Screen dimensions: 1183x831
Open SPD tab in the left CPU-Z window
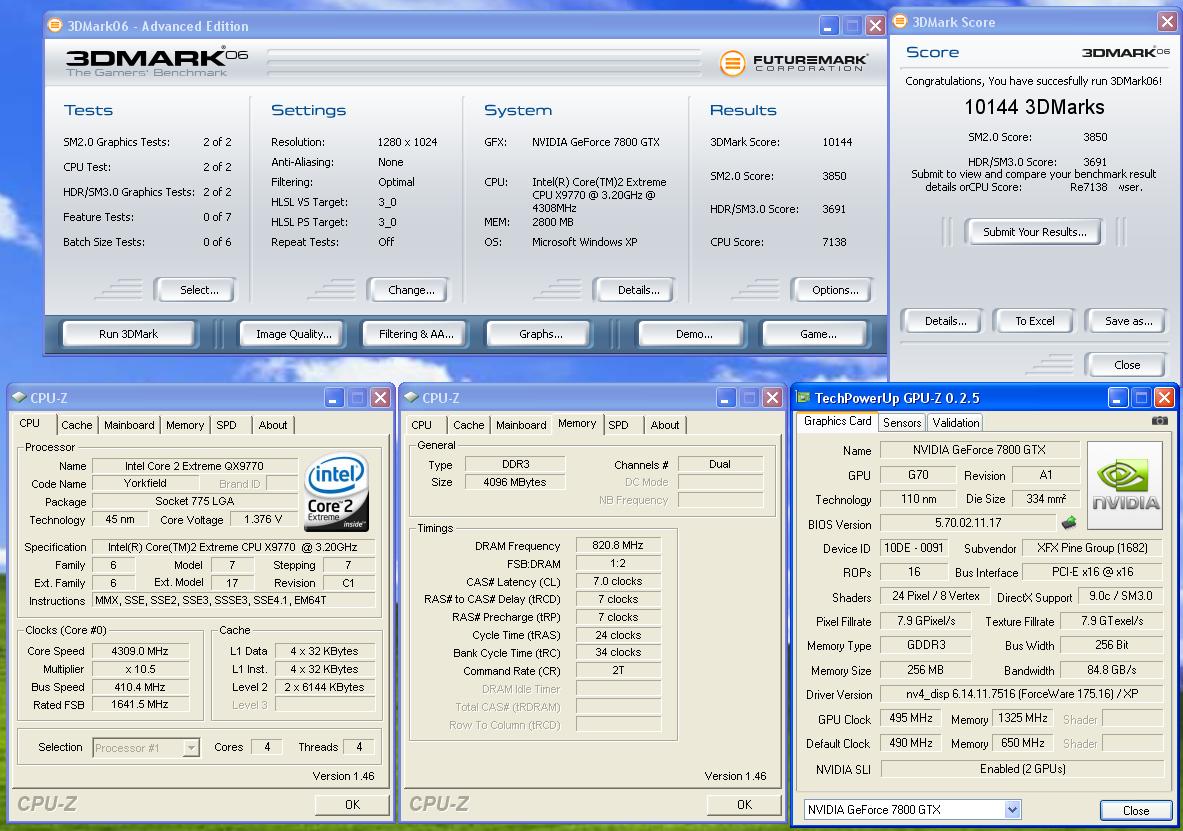tap(226, 425)
